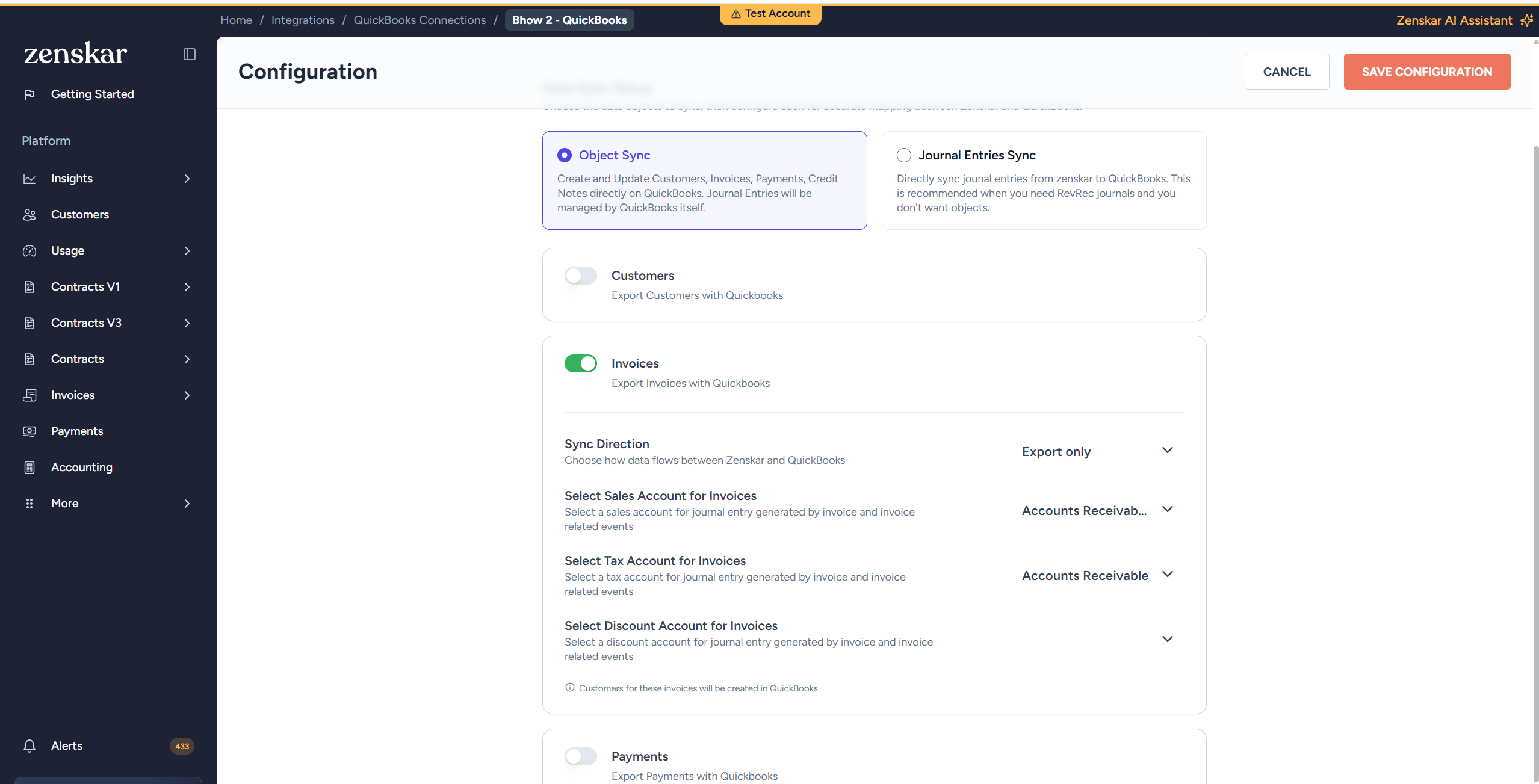Viewport: 1539px width, 784px height.
Task: Click the Cancel button
Action: [1286, 72]
